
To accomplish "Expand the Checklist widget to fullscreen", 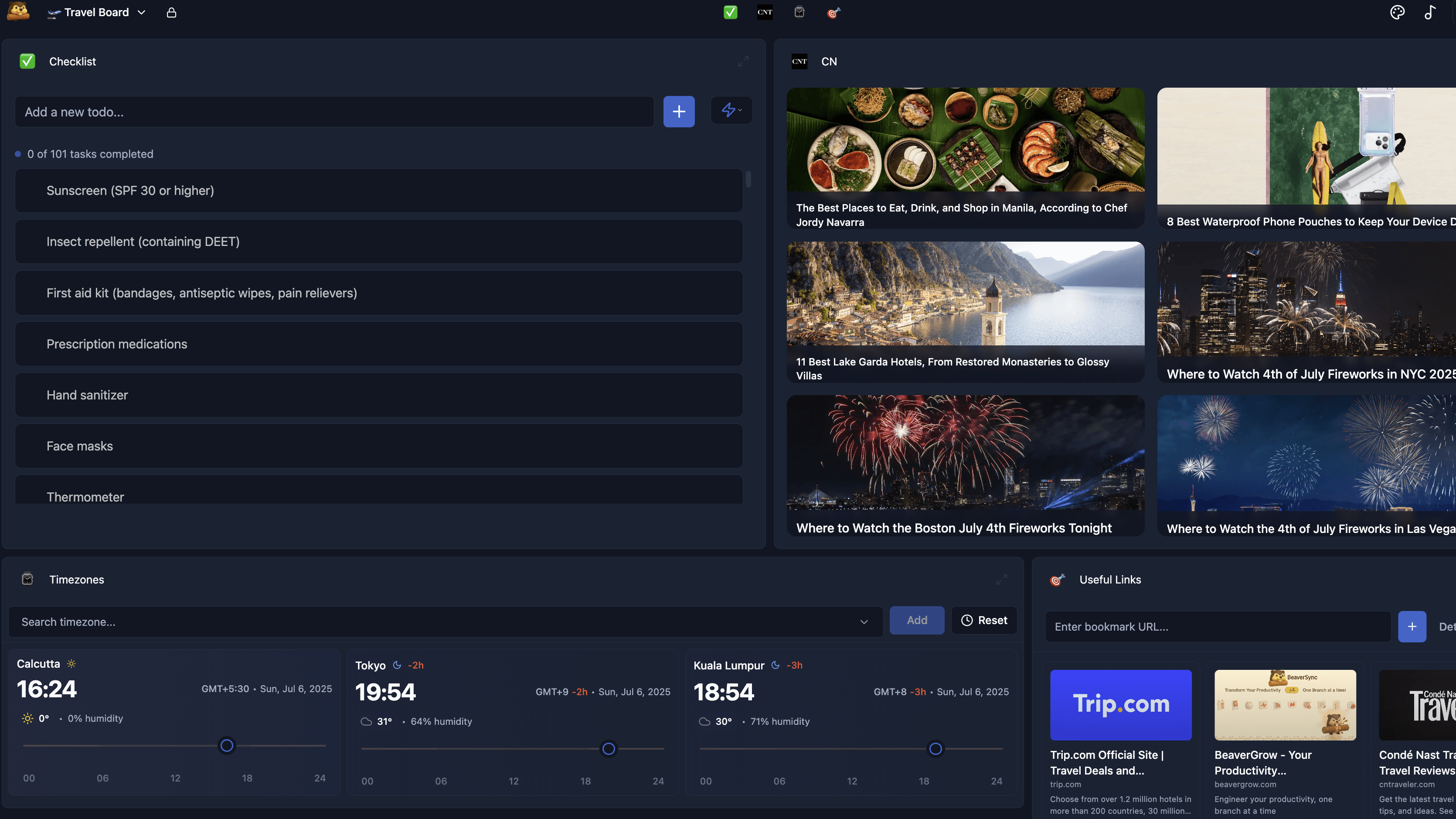I will 743,61.
